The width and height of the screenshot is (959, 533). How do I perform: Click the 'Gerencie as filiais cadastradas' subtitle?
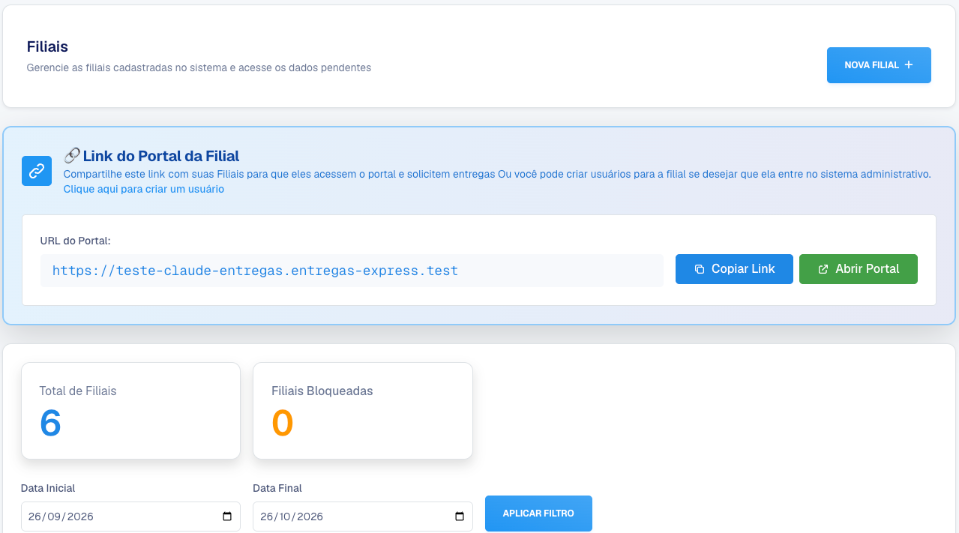(x=199, y=67)
